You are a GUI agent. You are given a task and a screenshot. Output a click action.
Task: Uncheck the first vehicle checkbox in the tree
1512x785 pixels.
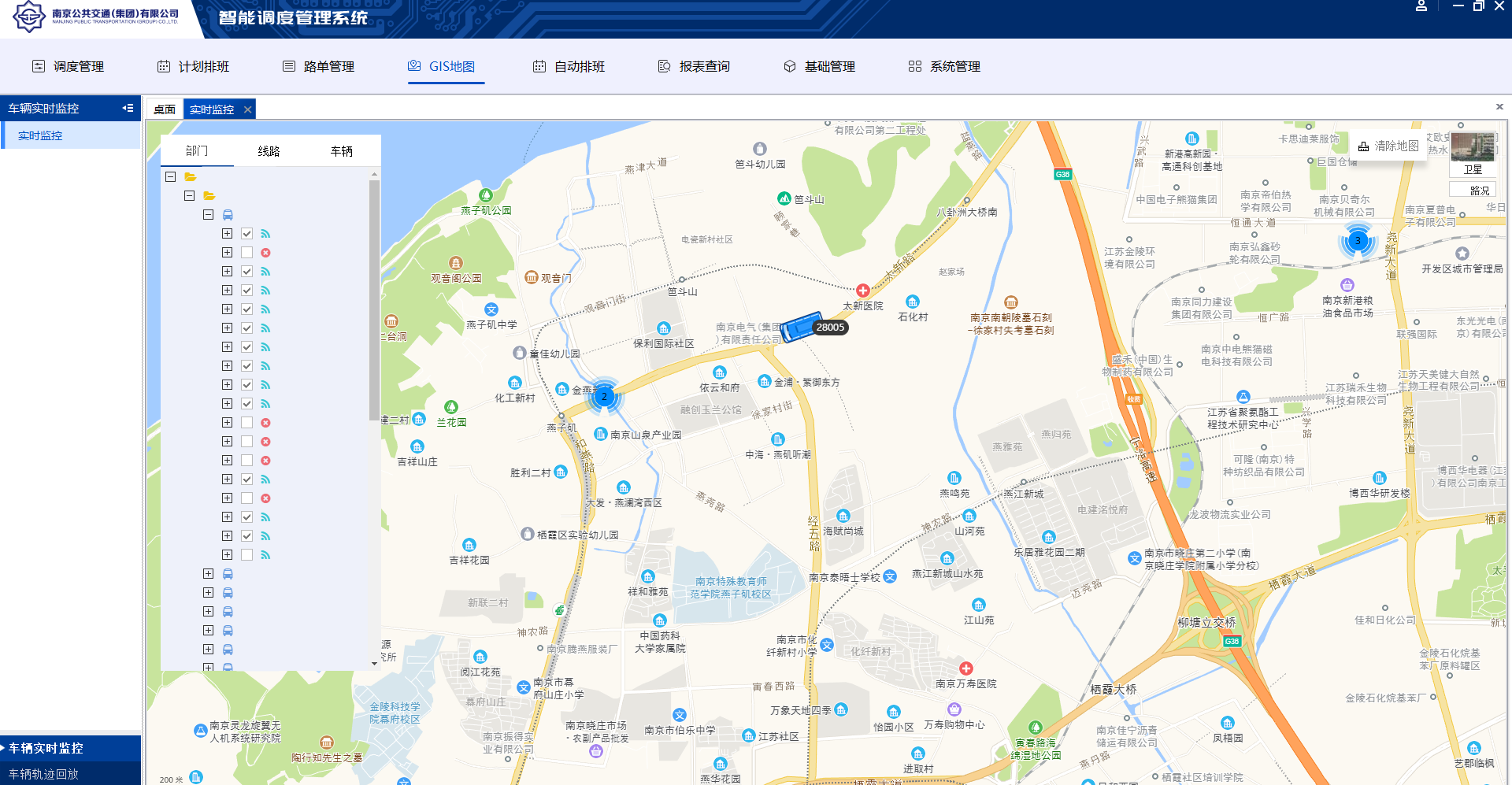[x=246, y=233]
